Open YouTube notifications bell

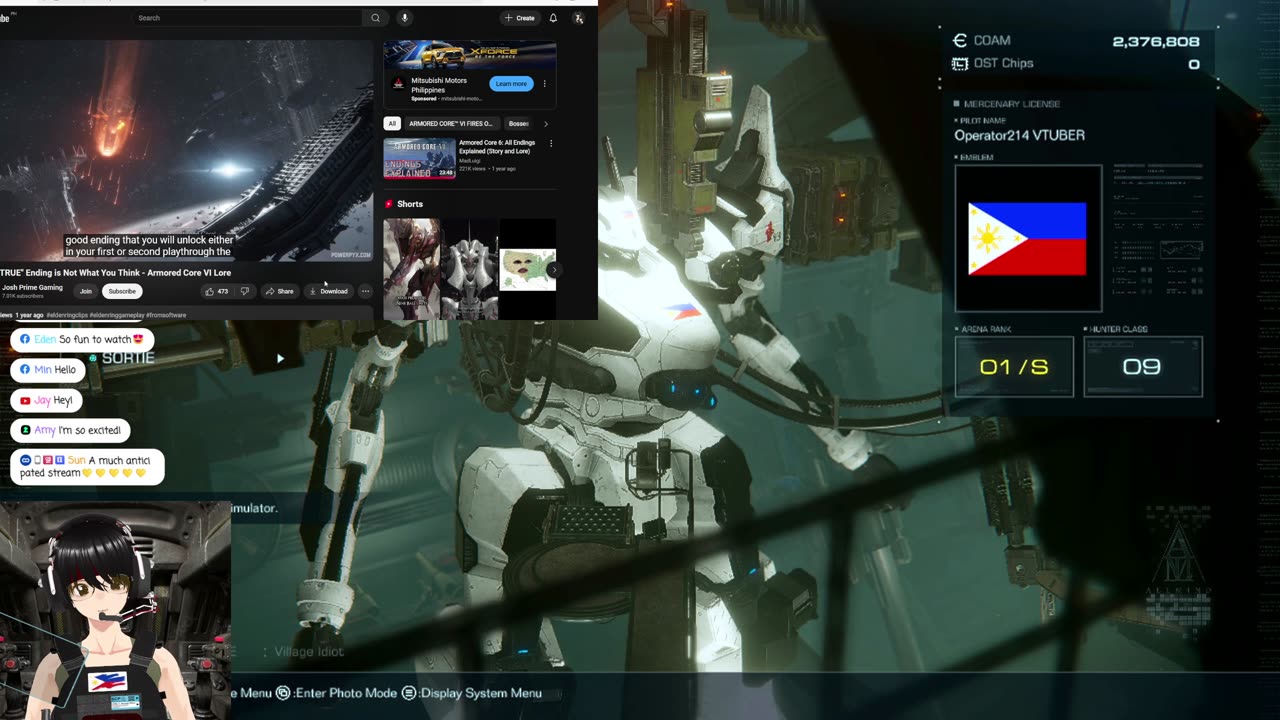coord(553,18)
